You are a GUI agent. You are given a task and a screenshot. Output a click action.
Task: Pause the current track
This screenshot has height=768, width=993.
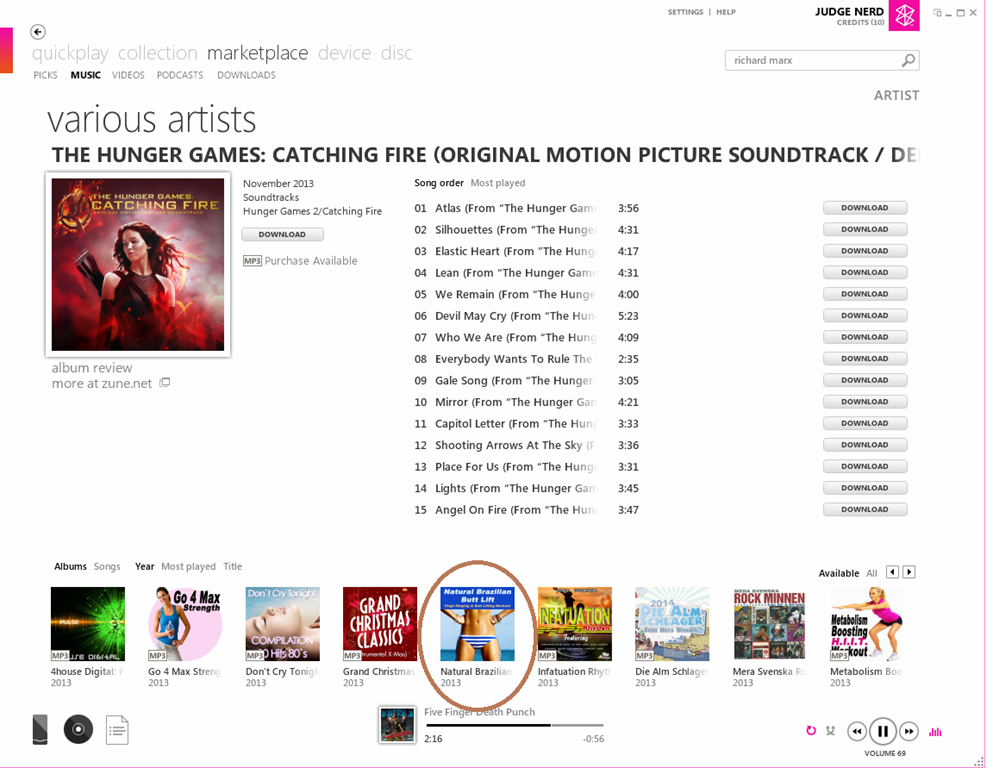click(882, 731)
